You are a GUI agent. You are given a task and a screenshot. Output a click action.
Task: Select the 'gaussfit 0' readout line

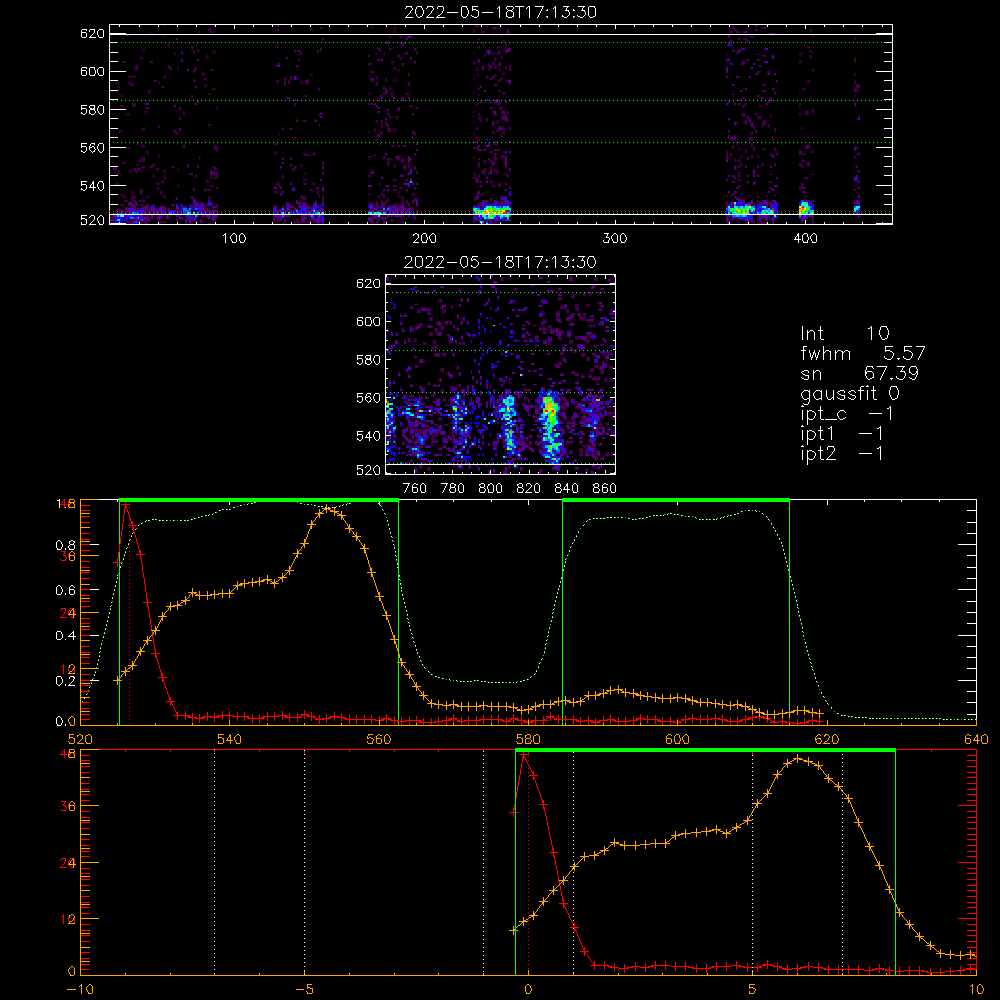pos(849,393)
